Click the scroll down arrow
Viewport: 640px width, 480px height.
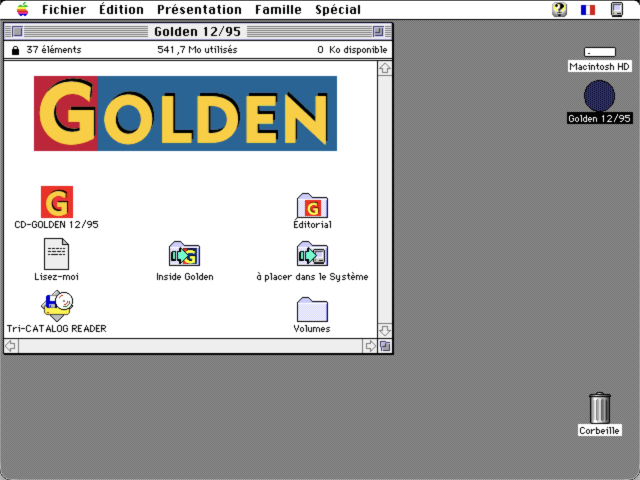[385, 330]
